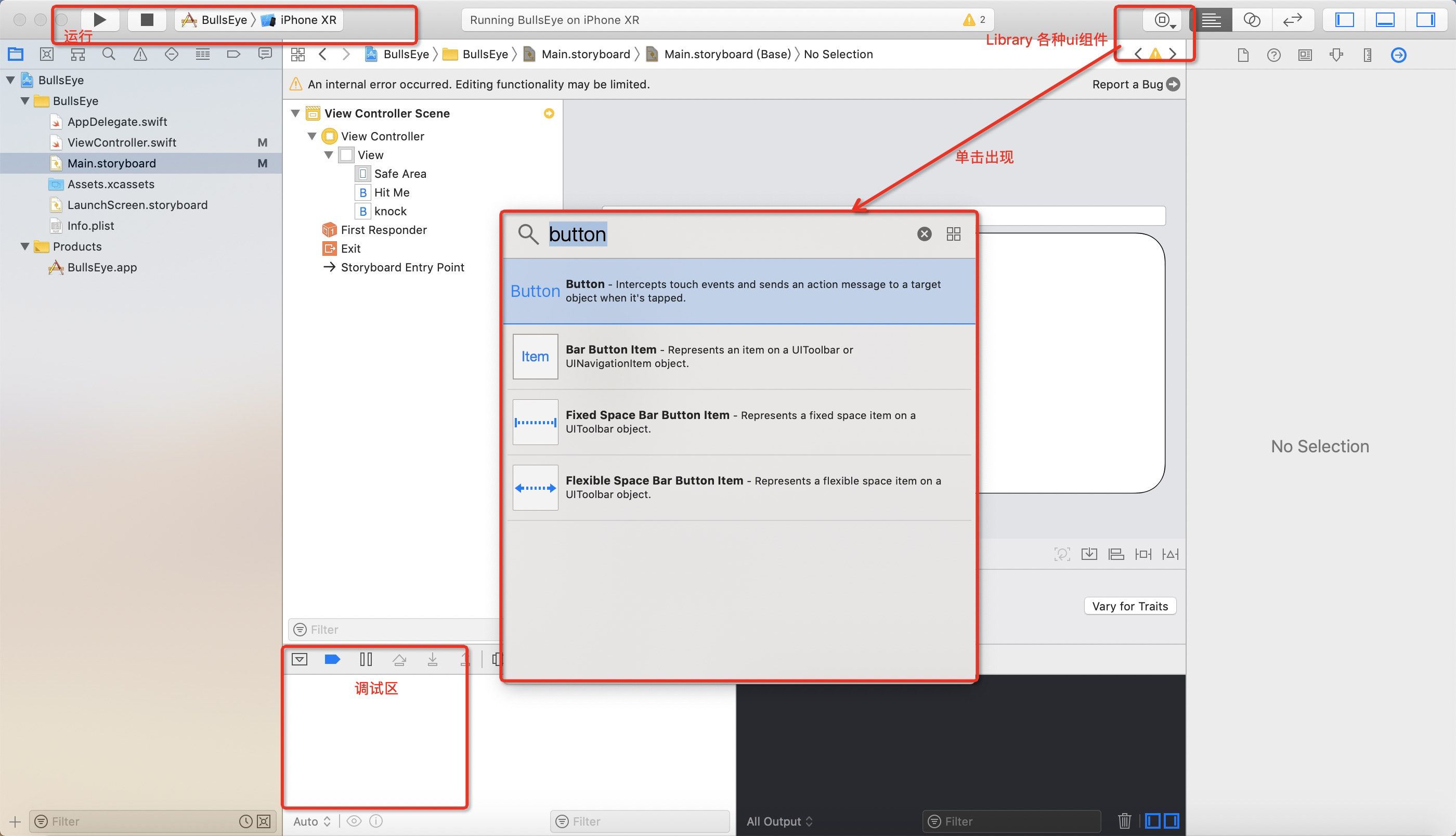
Task: Select the grid view toggle in Library
Action: click(x=954, y=234)
